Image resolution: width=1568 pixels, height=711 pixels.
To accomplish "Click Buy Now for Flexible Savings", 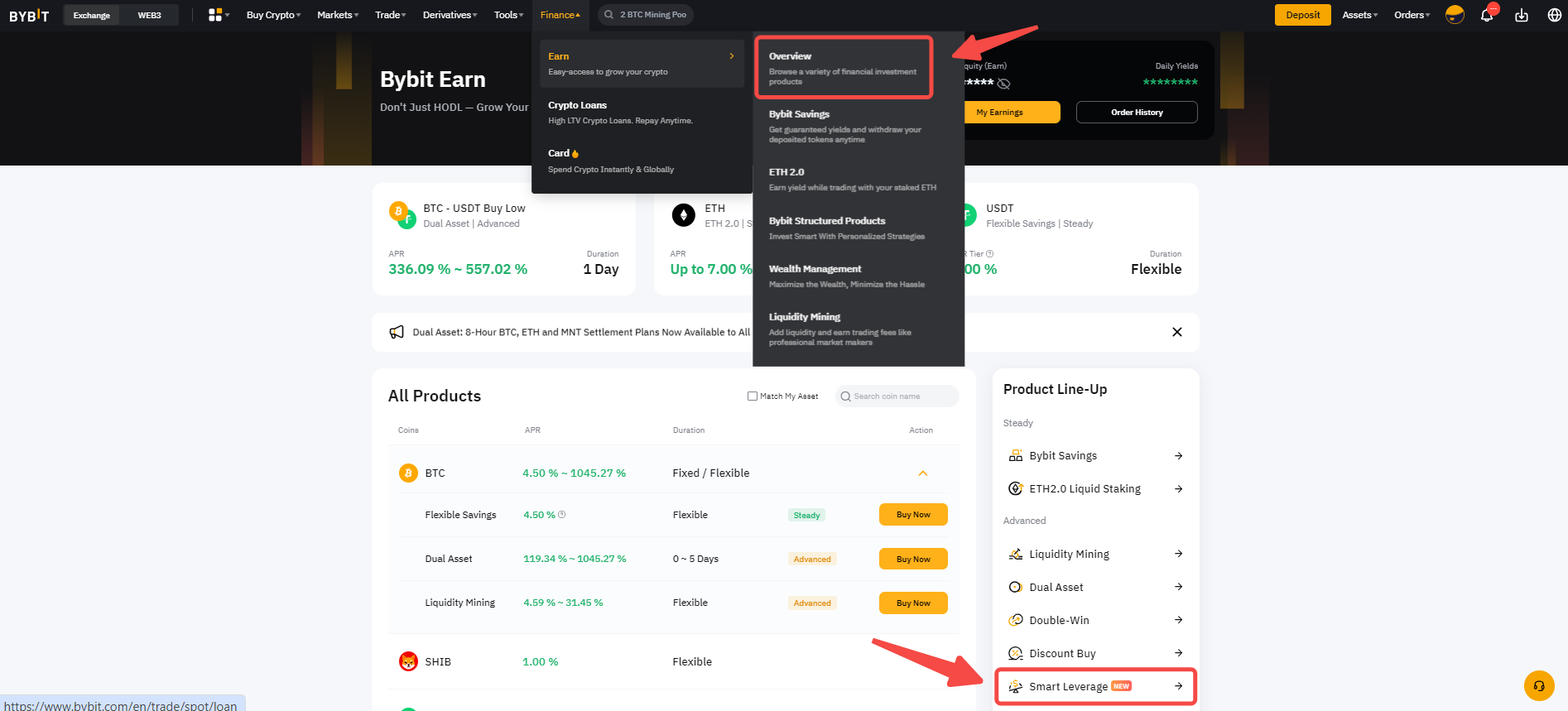I will click(913, 515).
